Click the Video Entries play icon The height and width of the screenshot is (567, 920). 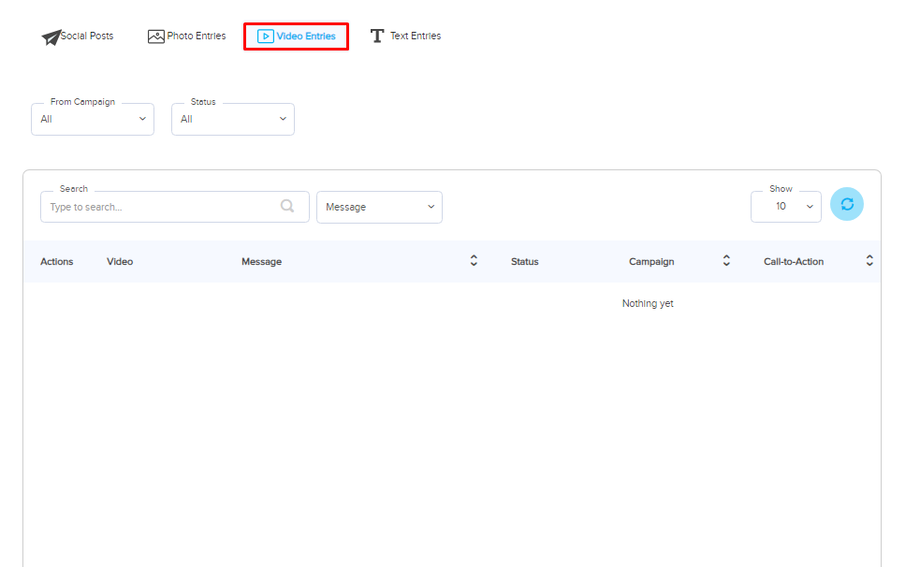click(x=265, y=36)
